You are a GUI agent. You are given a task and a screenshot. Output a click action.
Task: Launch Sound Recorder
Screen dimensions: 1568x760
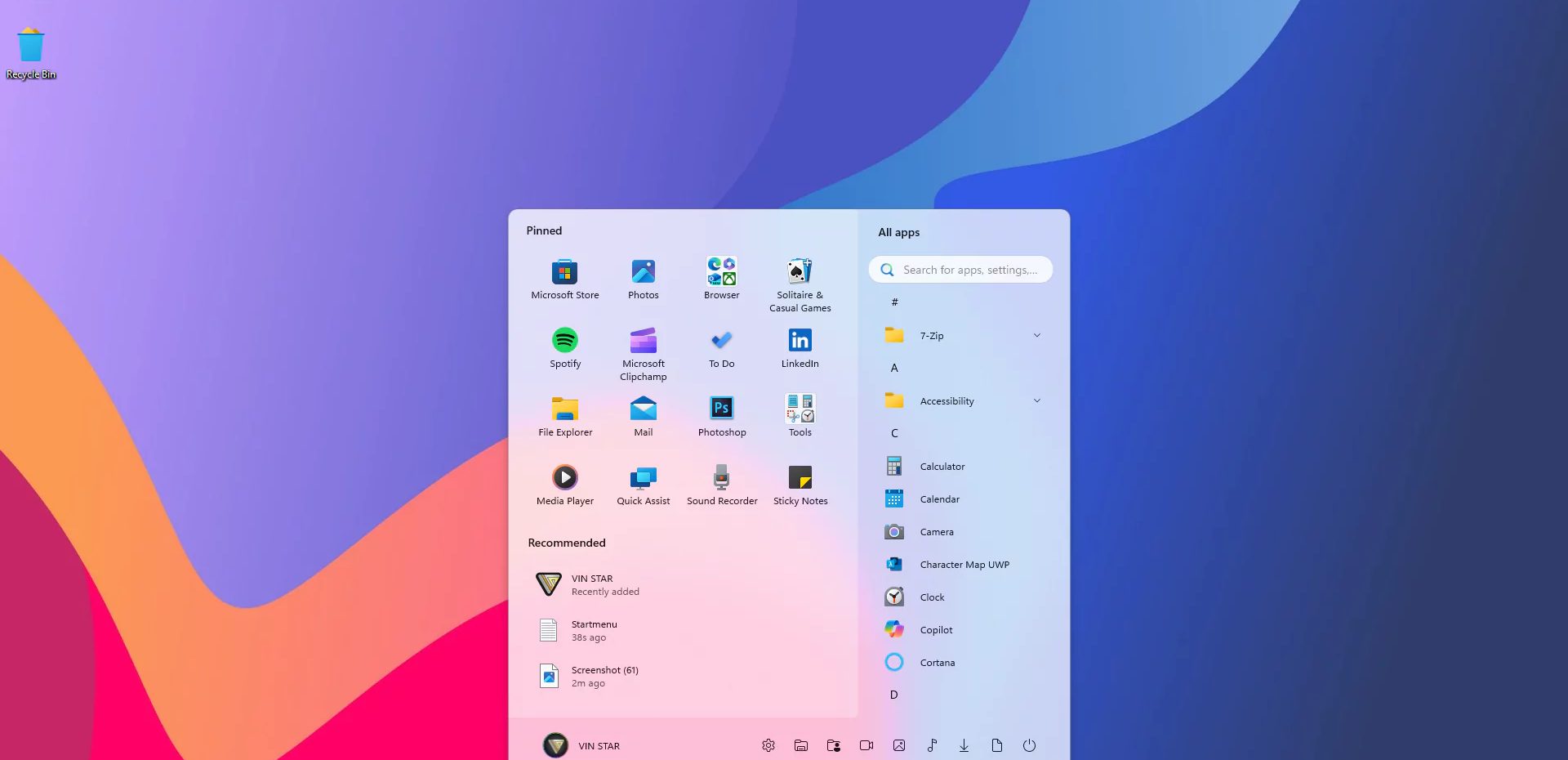[721, 485]
